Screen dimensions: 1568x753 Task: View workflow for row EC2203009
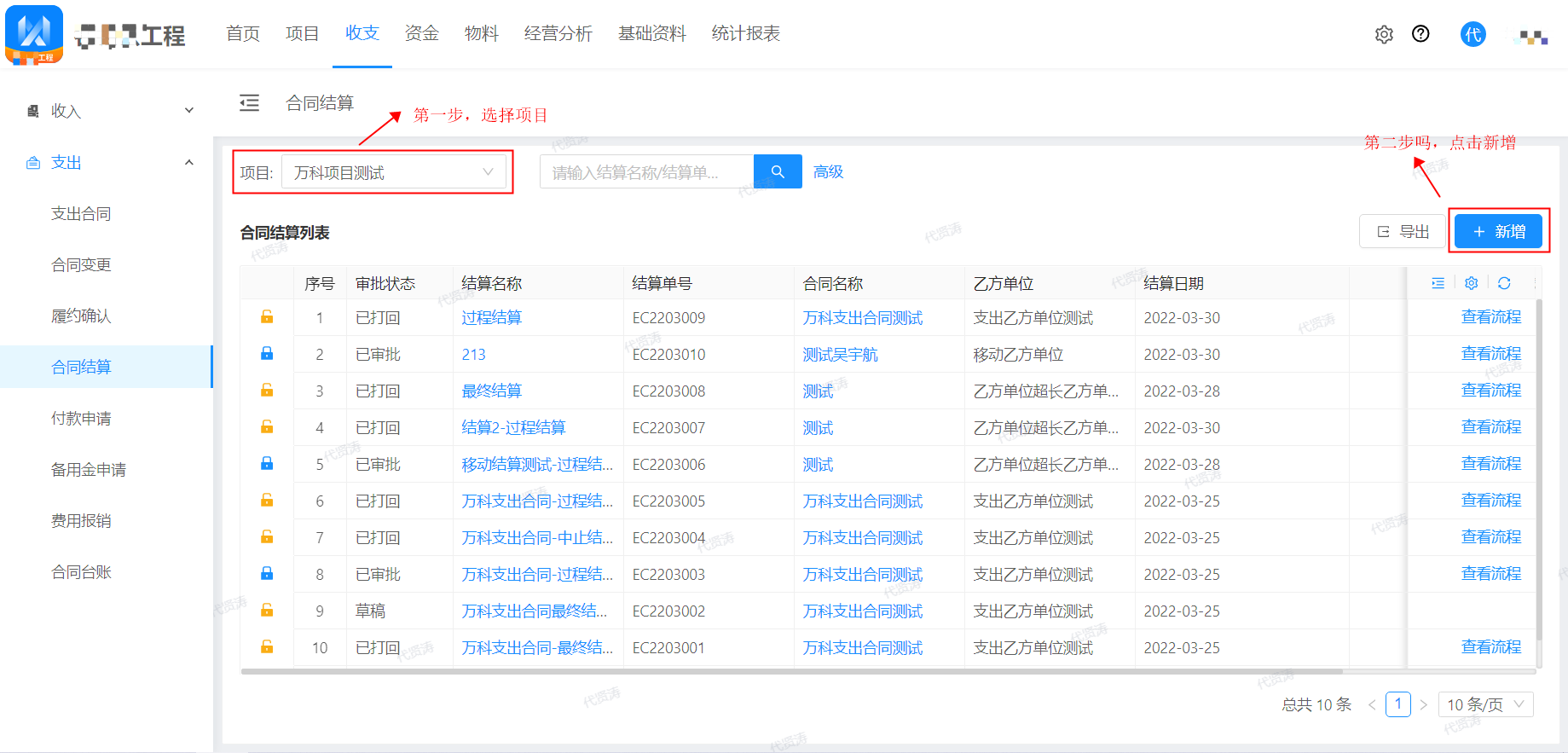tap(1490, 316)
